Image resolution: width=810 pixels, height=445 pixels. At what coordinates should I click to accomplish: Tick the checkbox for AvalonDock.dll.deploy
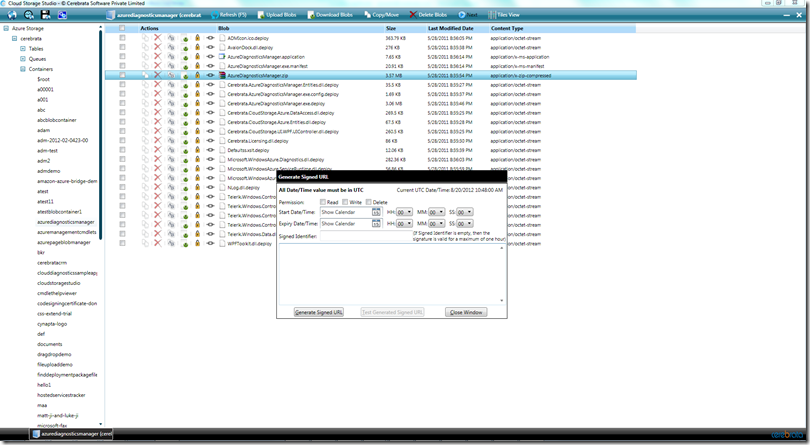click(x=122, y=47)
